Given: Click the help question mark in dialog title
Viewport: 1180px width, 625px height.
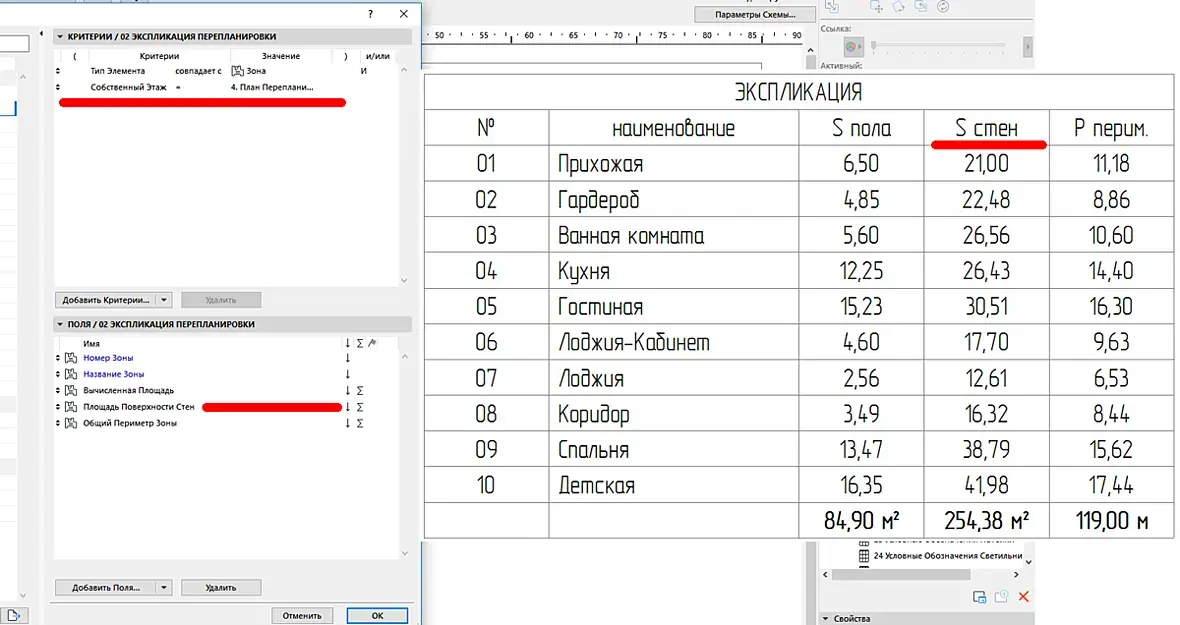Looking at the screenshot, I should coord(370,14).
